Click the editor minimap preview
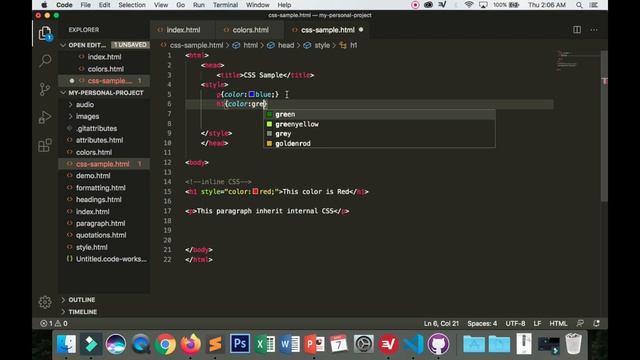Viewport: 640px width, 360px height. point(567,60)
